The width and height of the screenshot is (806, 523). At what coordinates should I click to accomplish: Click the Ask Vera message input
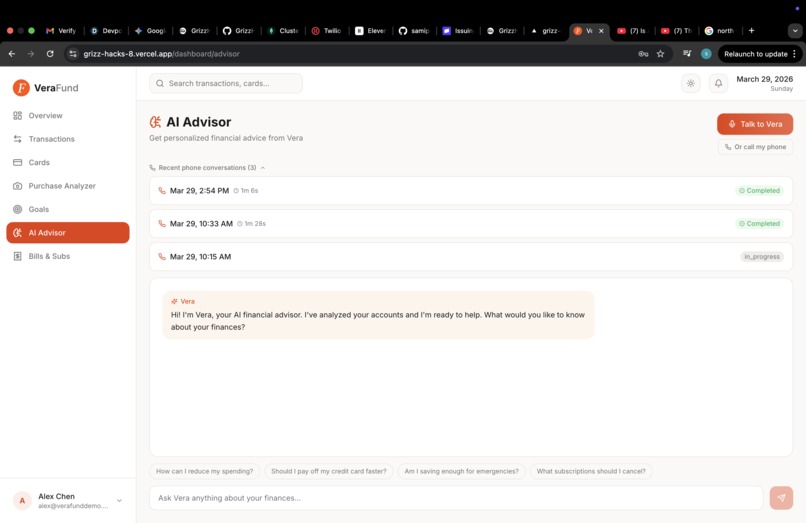pos(456,498)
